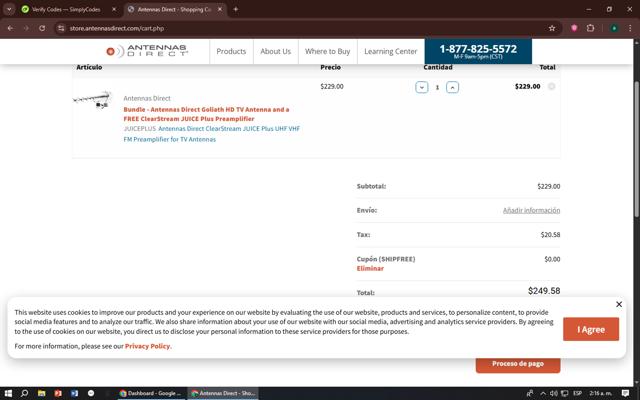
Task: Close the Antennas Direct browser tab
Action: [220, 9]
